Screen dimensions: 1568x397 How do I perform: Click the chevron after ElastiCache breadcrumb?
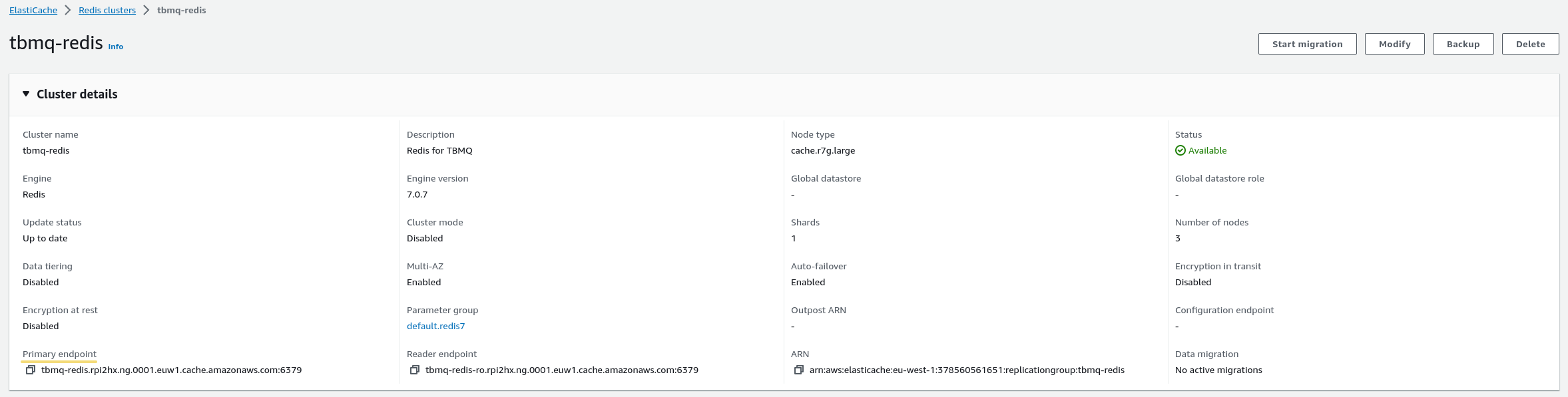coord(68,10)
